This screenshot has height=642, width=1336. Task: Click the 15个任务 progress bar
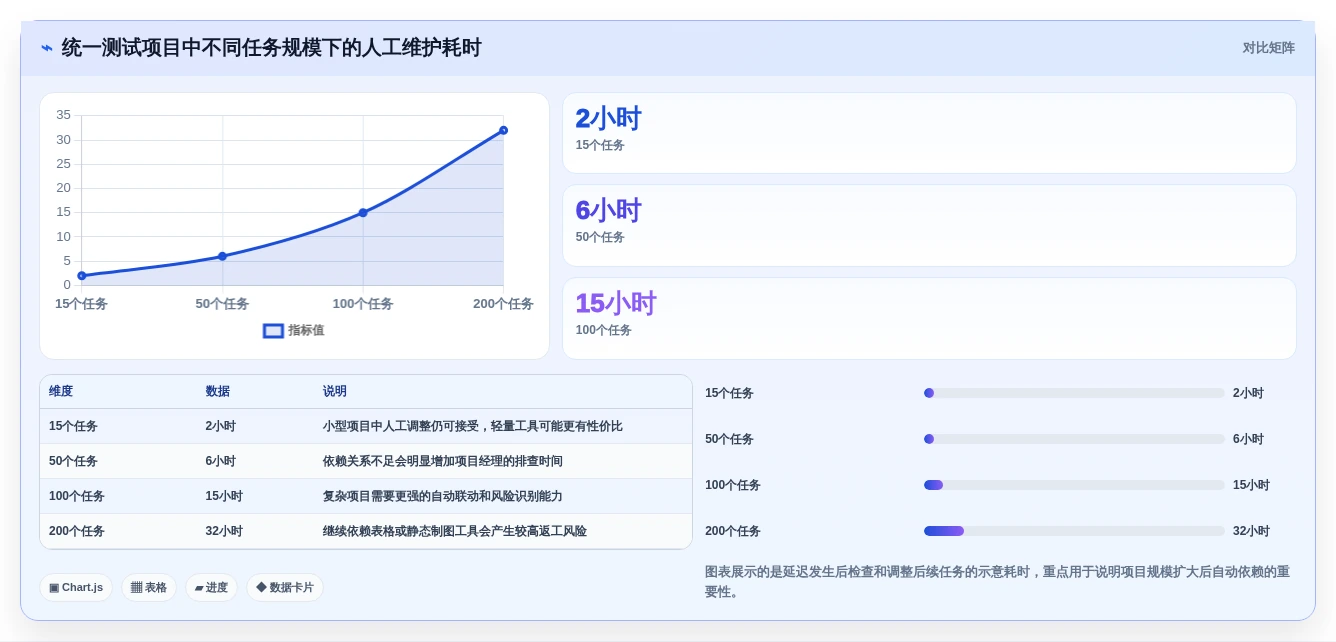(x=1074, y=393)
